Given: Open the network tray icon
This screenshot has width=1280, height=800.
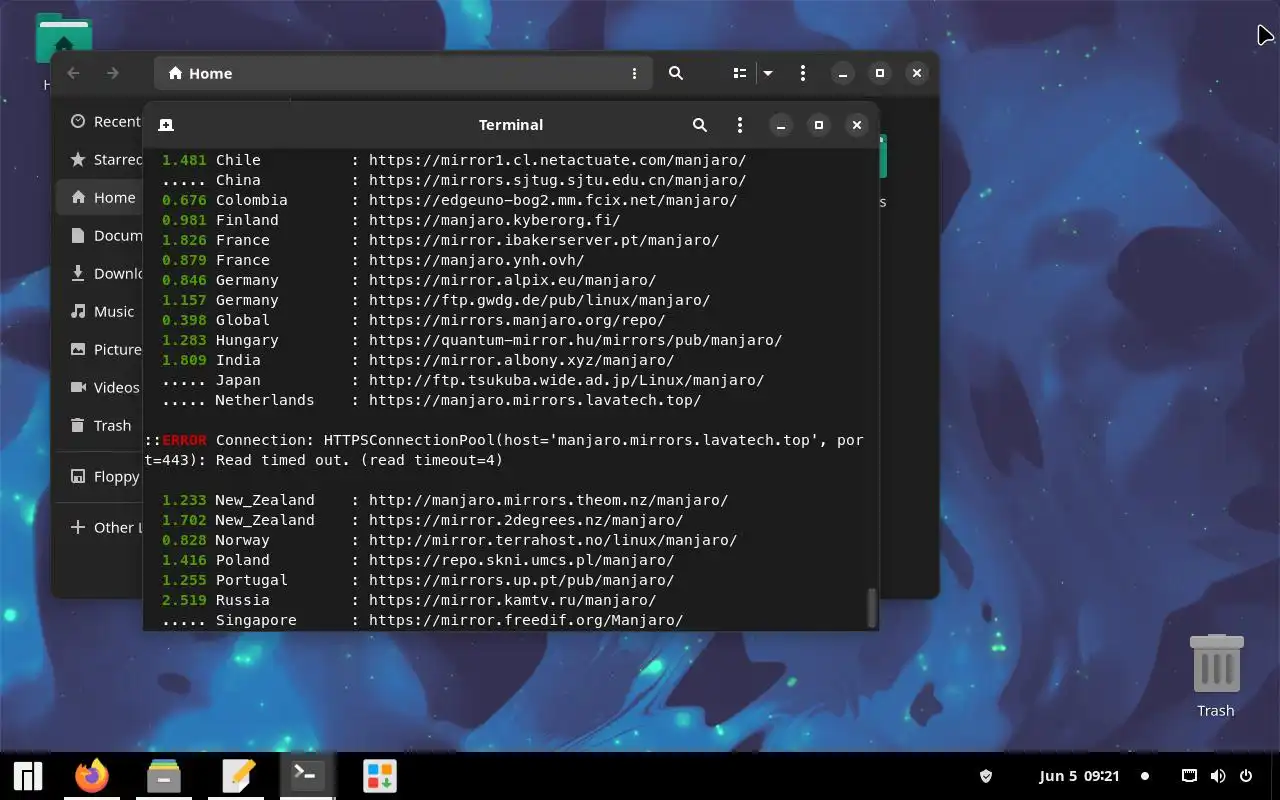Looking at the screenshot, I should [1190, 776].
